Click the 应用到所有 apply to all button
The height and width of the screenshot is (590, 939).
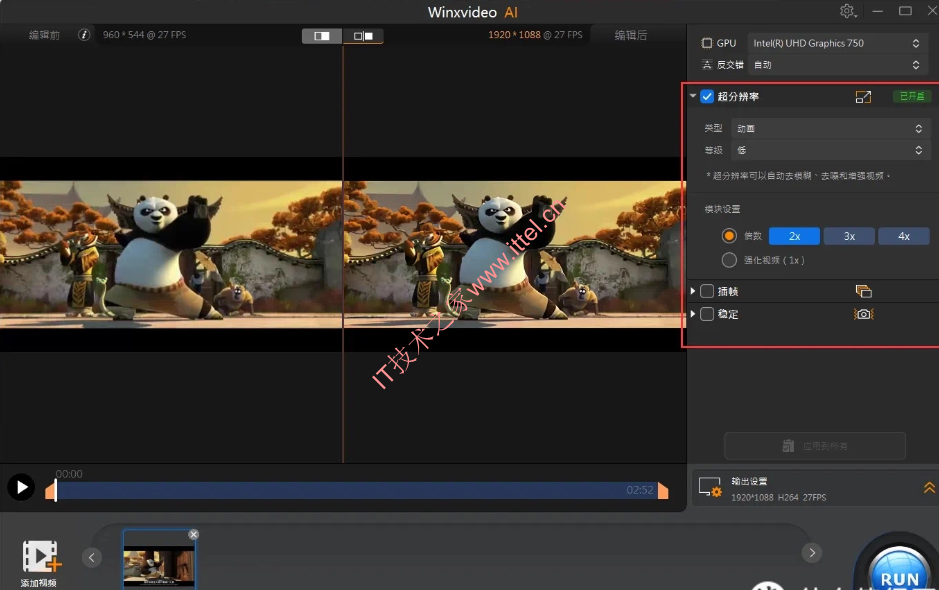tap(814, 446)
